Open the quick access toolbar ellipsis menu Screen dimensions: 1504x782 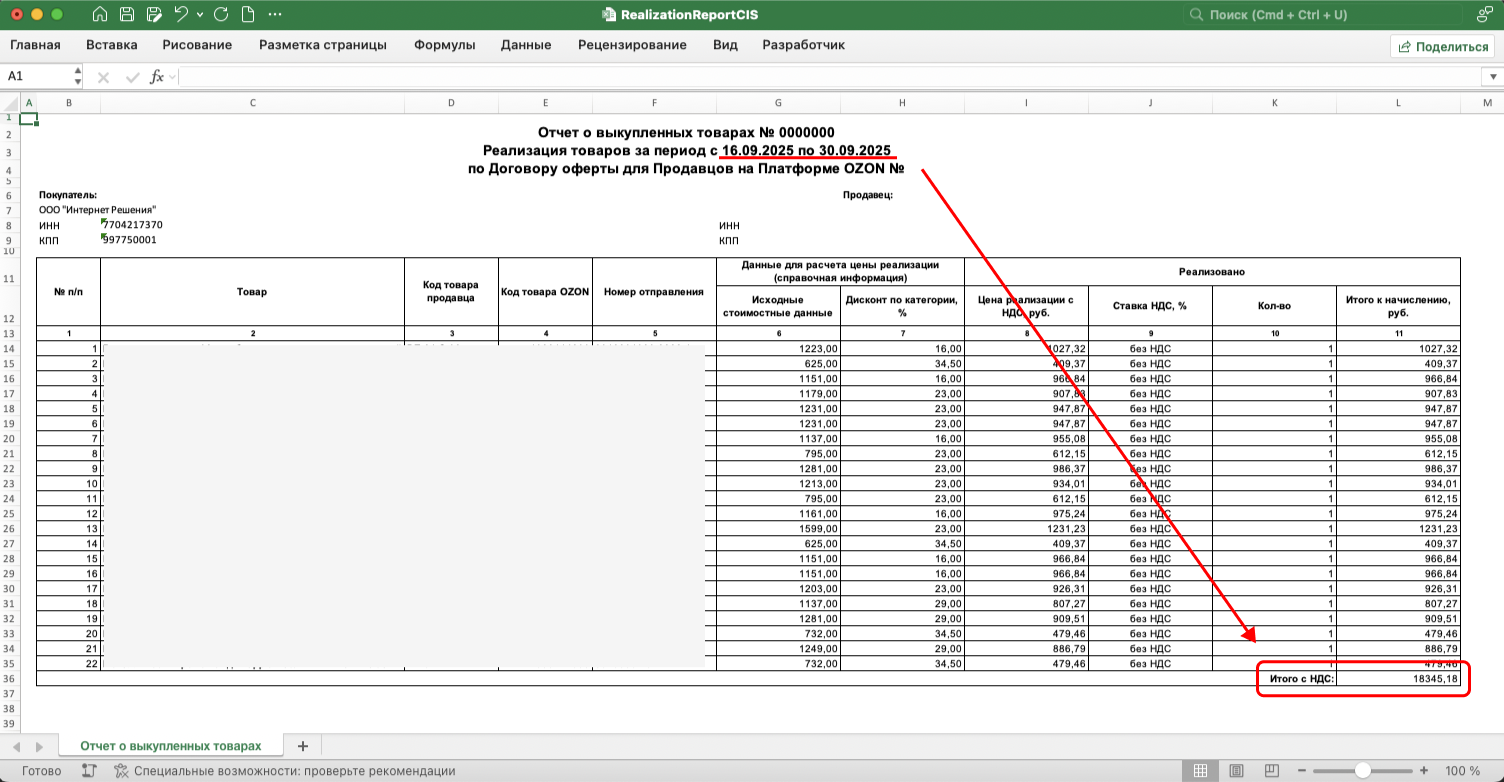pos(275,15)
